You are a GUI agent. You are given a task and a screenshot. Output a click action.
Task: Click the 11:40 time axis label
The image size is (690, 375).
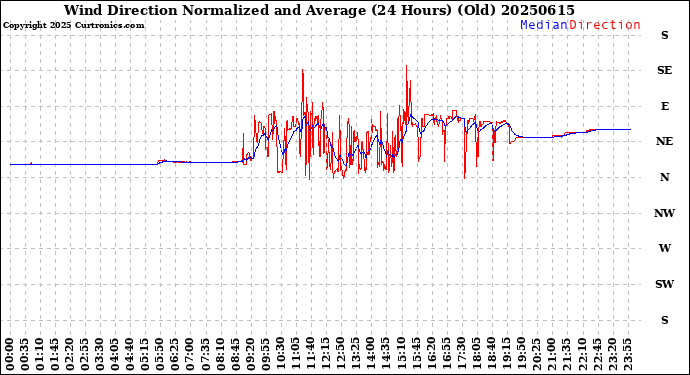click(x=311, y=354)
